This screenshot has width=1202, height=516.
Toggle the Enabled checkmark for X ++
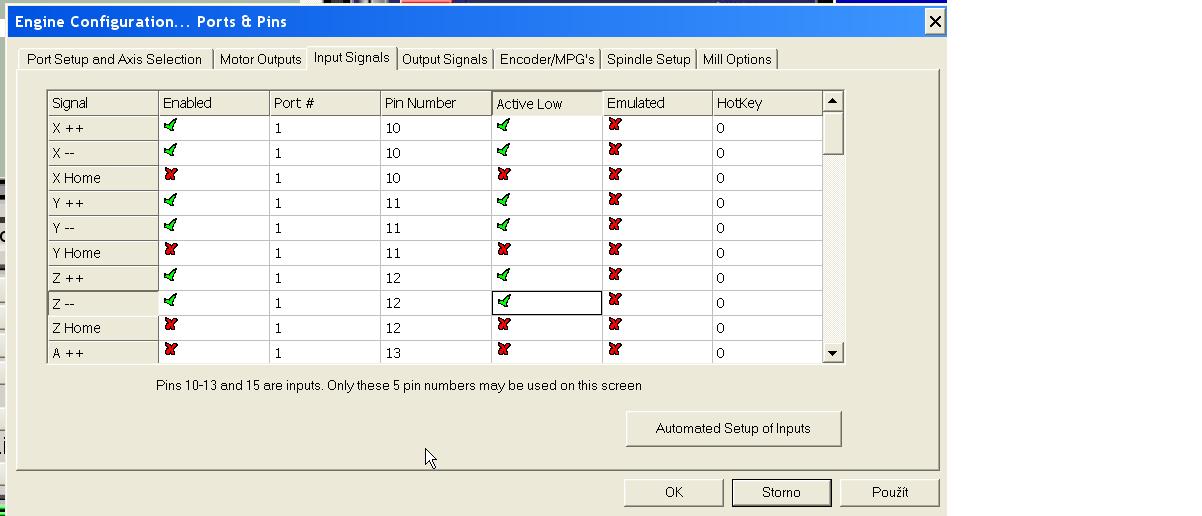171,126
